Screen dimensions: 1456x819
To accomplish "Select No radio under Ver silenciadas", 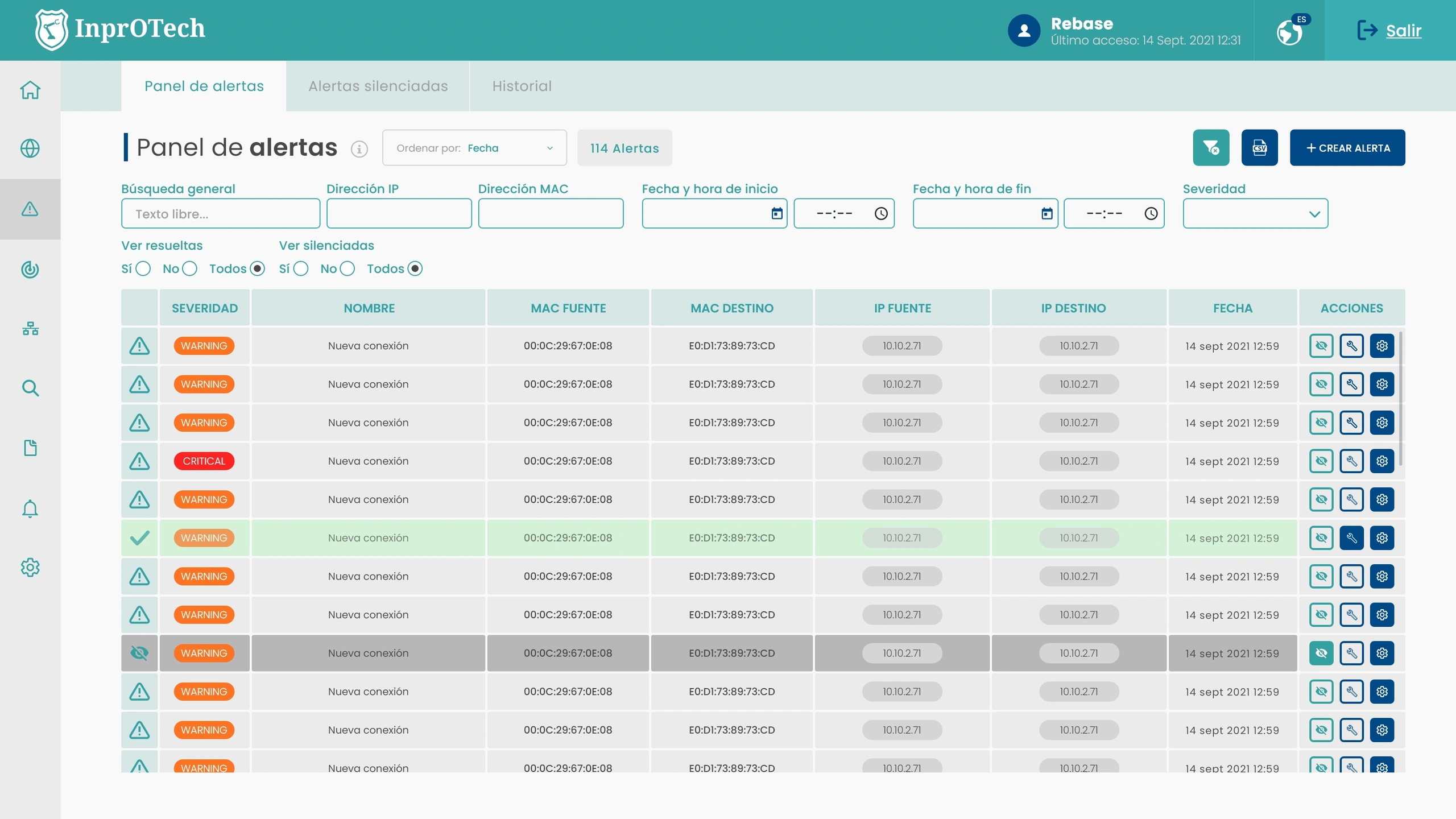I will [347, 268].
